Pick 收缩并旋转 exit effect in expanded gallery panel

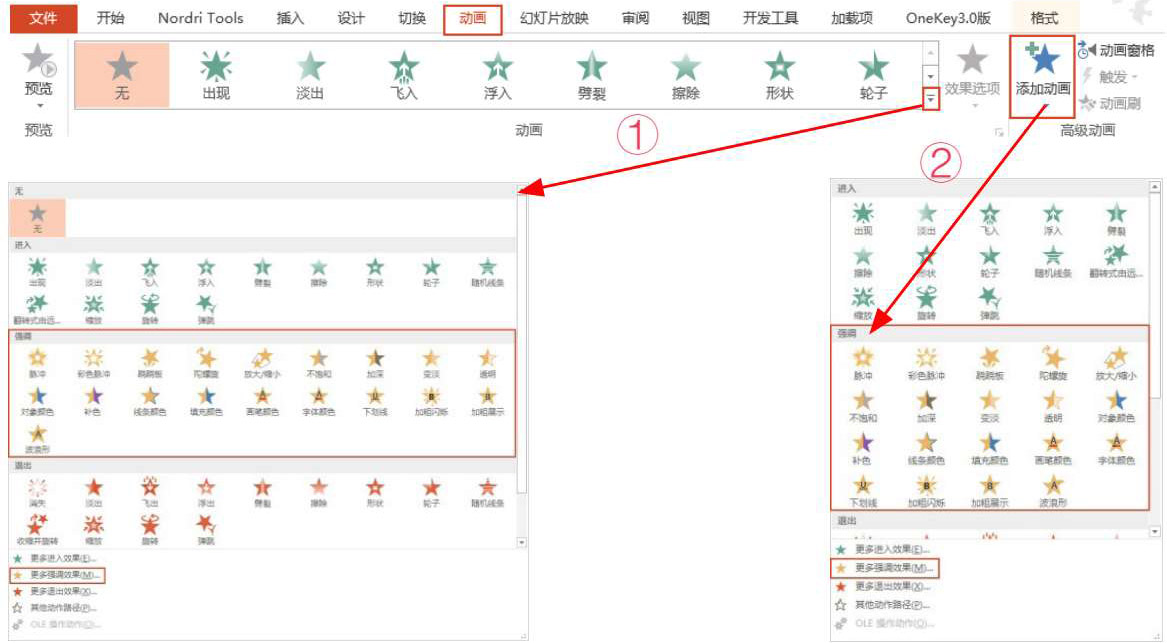pos(37,531)
